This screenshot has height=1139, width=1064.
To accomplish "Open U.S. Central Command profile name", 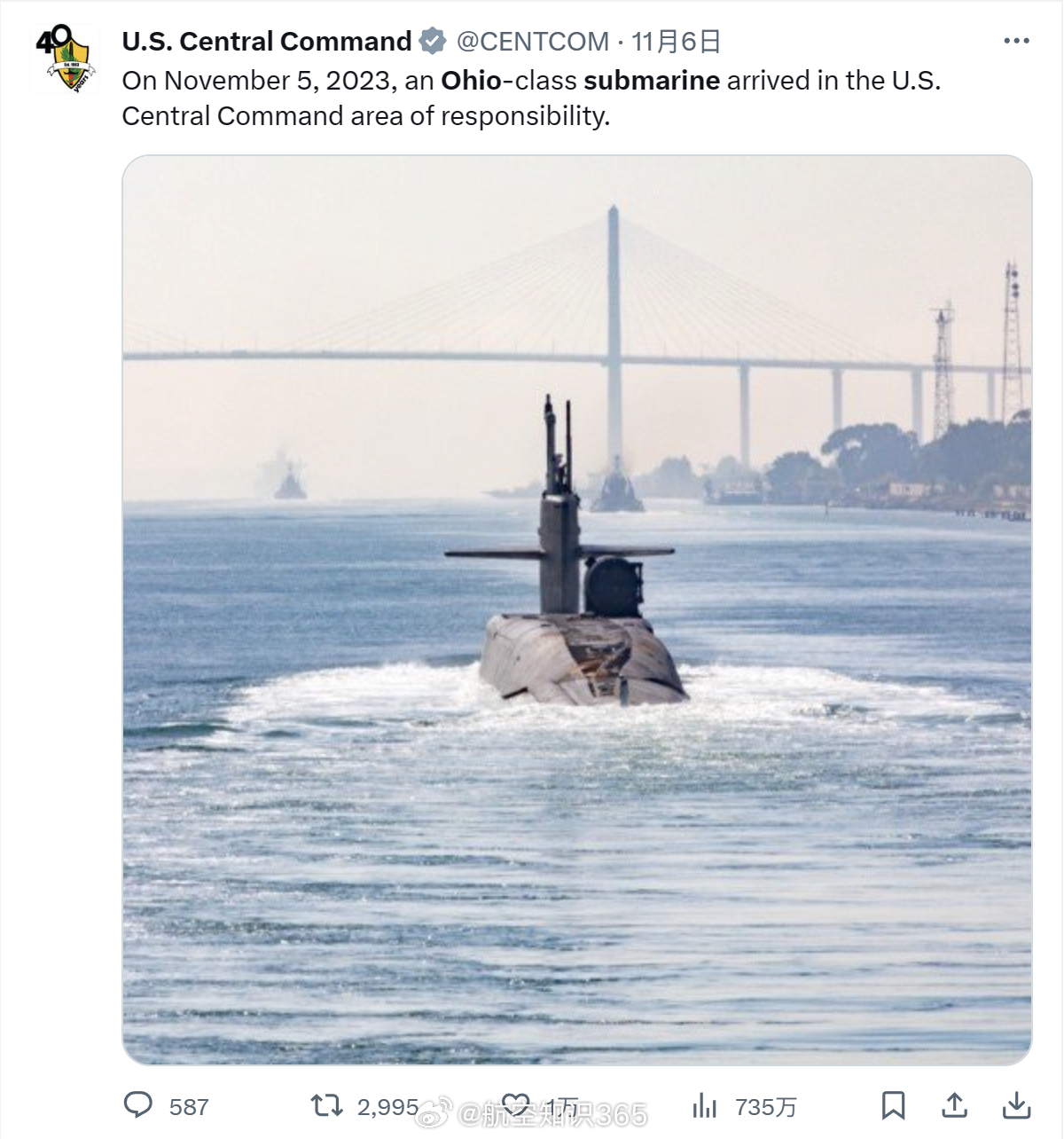I will pos(266,41).
